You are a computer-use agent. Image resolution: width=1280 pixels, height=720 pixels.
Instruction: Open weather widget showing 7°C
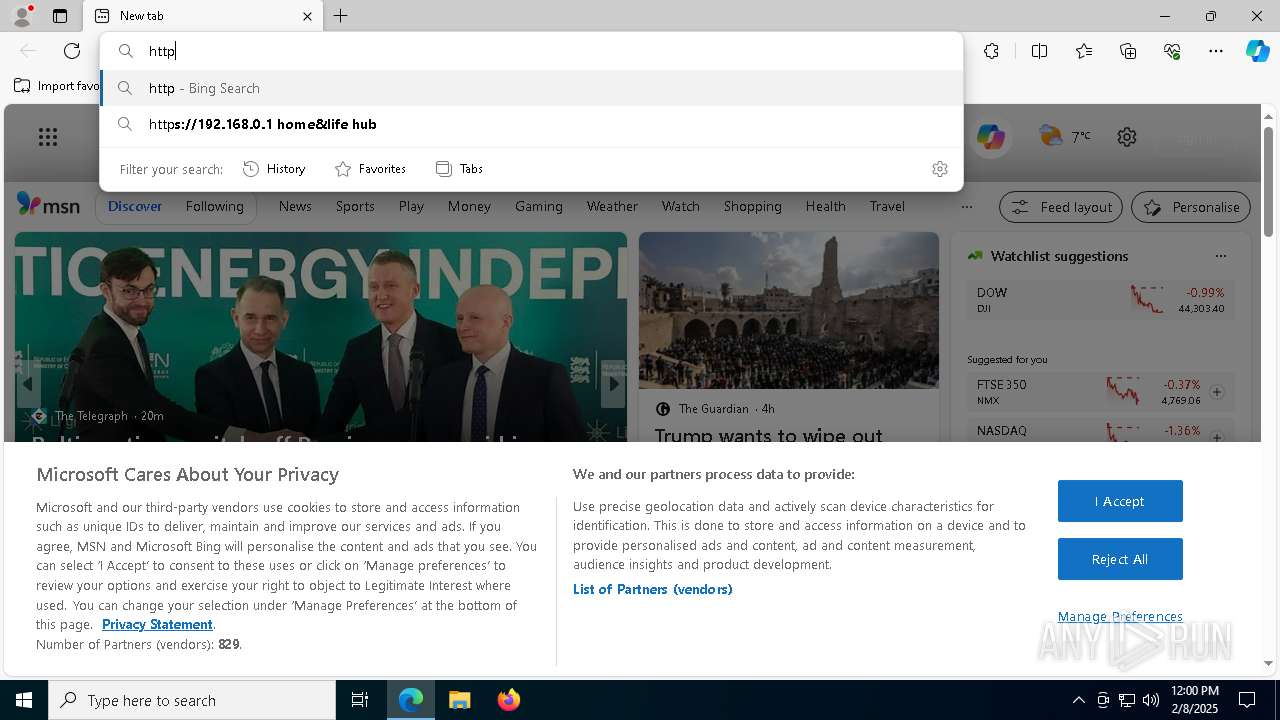click(1065, 136)
